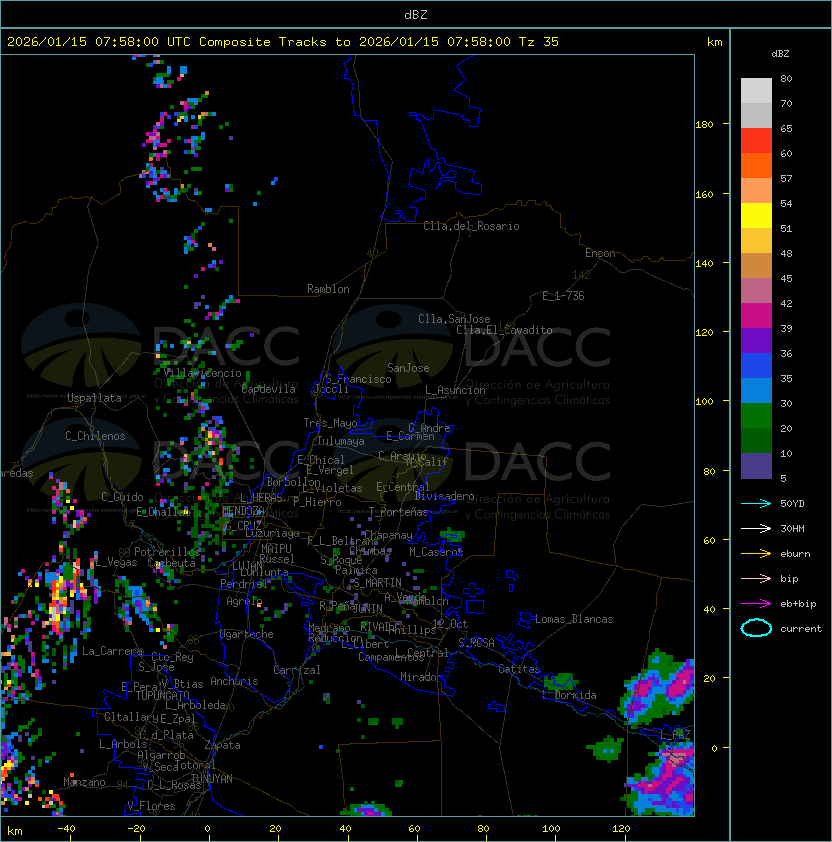
Task: Click the MENDOZA city label on map
Action: click(243, 510)
